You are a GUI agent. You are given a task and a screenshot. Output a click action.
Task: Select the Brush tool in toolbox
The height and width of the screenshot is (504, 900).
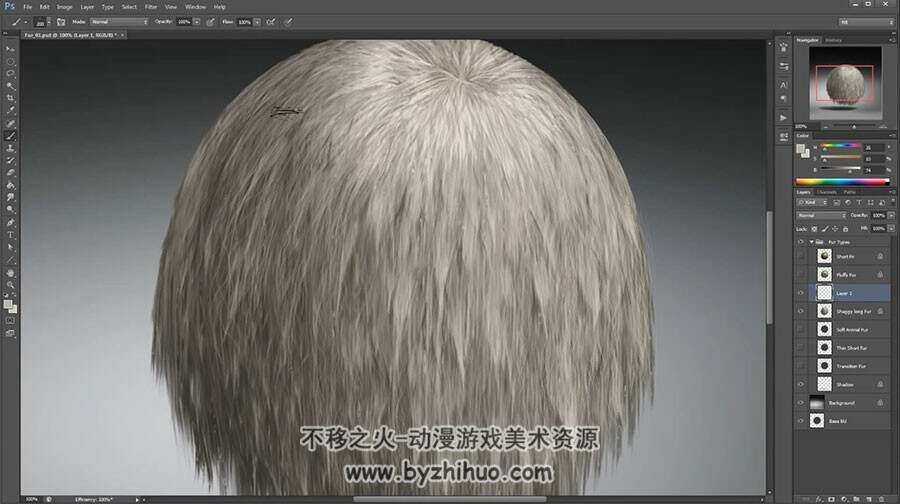tap(10, 136)
